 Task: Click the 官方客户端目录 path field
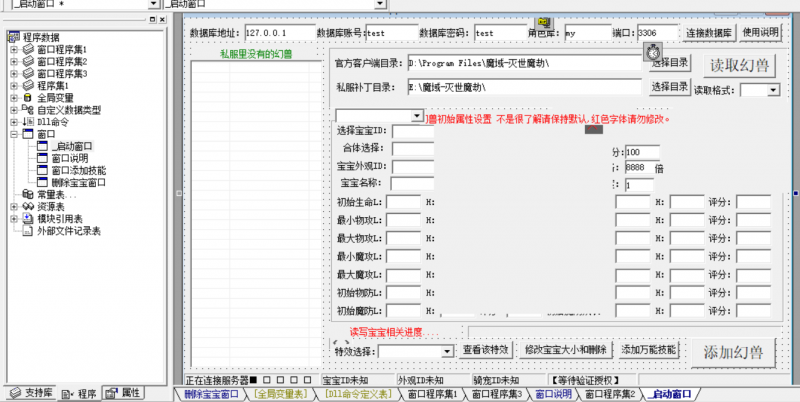click(524, 63)
